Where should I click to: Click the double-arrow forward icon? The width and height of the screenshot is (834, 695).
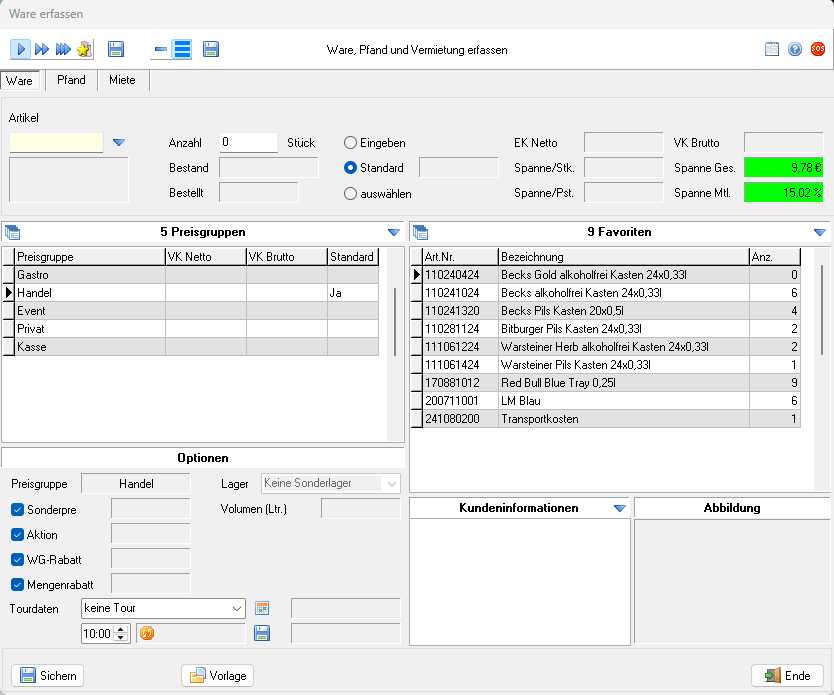coord(41,49)
